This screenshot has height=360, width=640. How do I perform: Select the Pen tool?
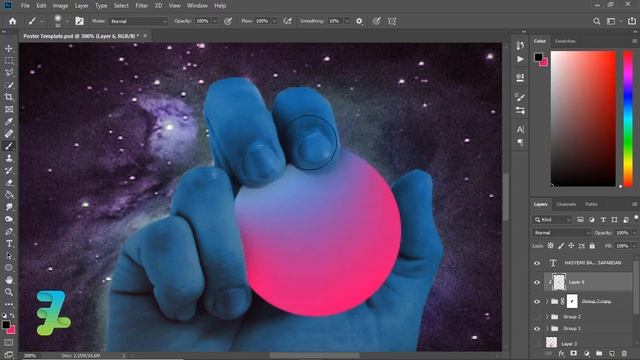point(9,231)
